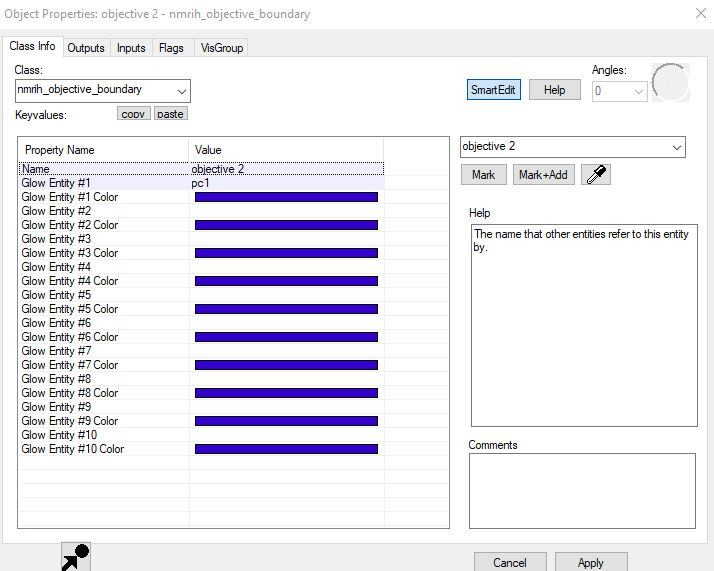Select the Glow Entity #5 row
Image resolution: width=714 pixels, height=571 pixels.
(x=201, y=295)
